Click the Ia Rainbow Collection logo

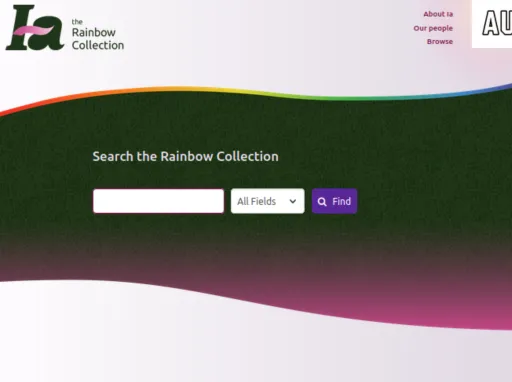tap(65, 28)
